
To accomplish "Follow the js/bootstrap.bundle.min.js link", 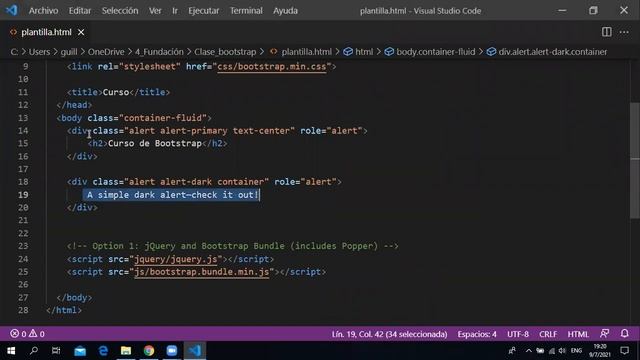I will coord(202,272).
